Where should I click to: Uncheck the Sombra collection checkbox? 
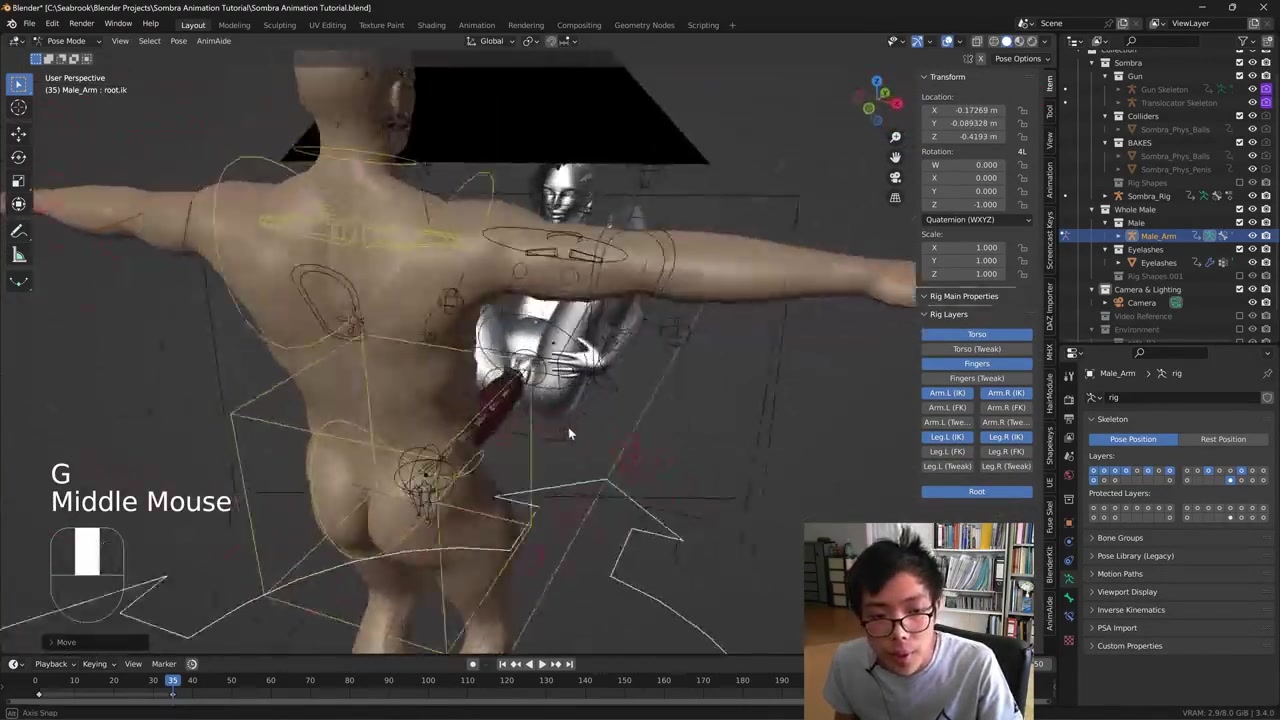coord(1239,63)
